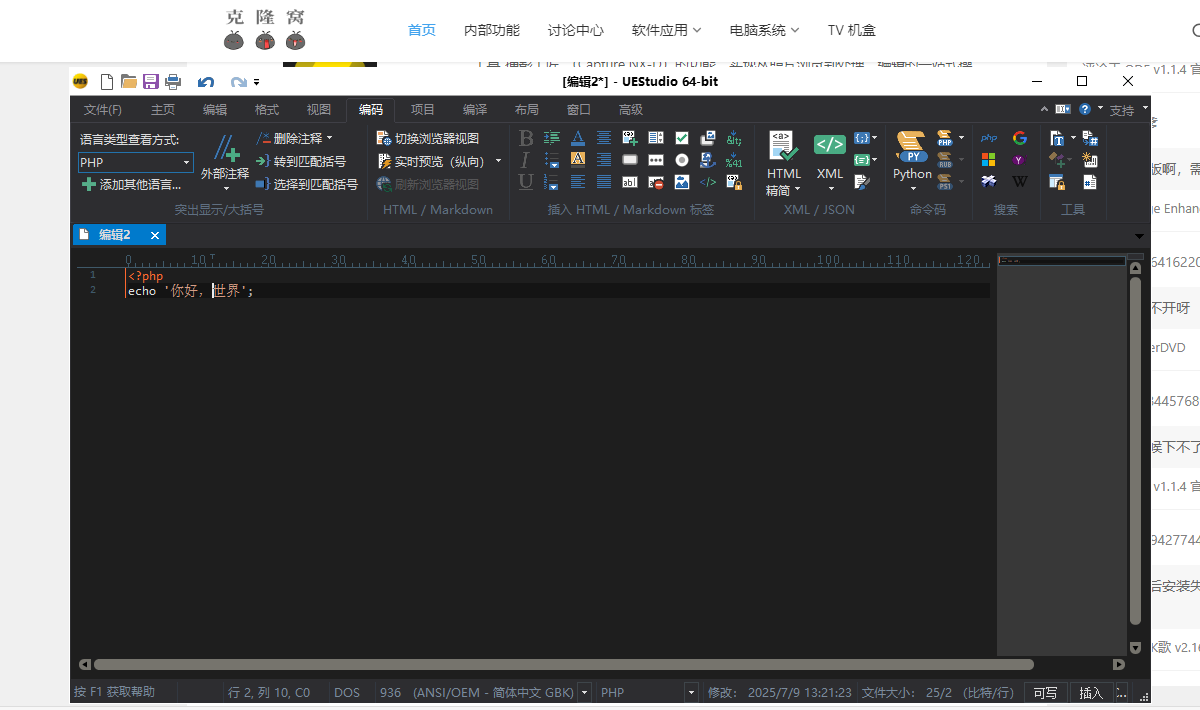Screen dimensions: 1200x710
Task: Click the Print icon in quick access toolbar
Action: (173, 81)
